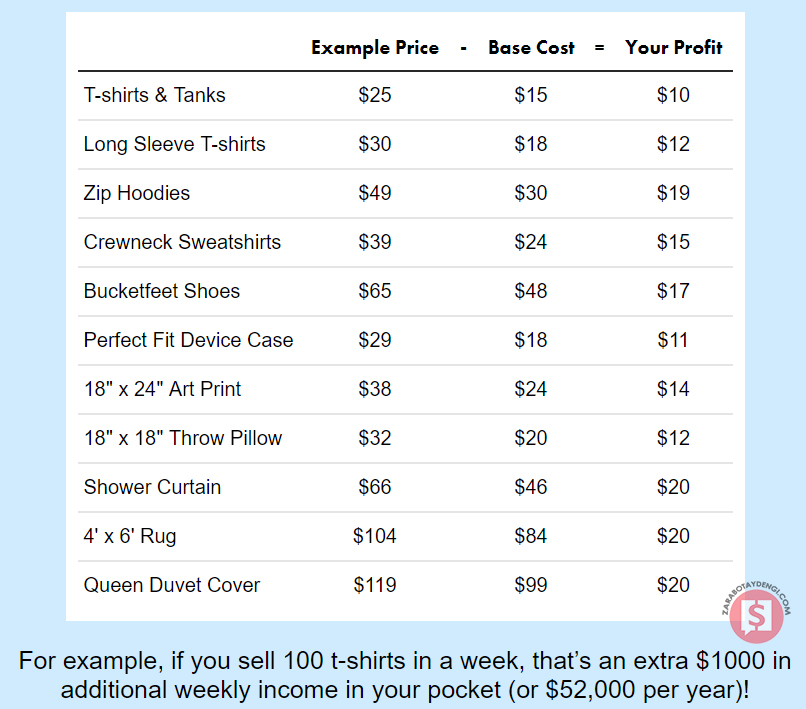Click the $119 Queen Duvet Cover price
The image size is (806, 709).
(375, 585)
